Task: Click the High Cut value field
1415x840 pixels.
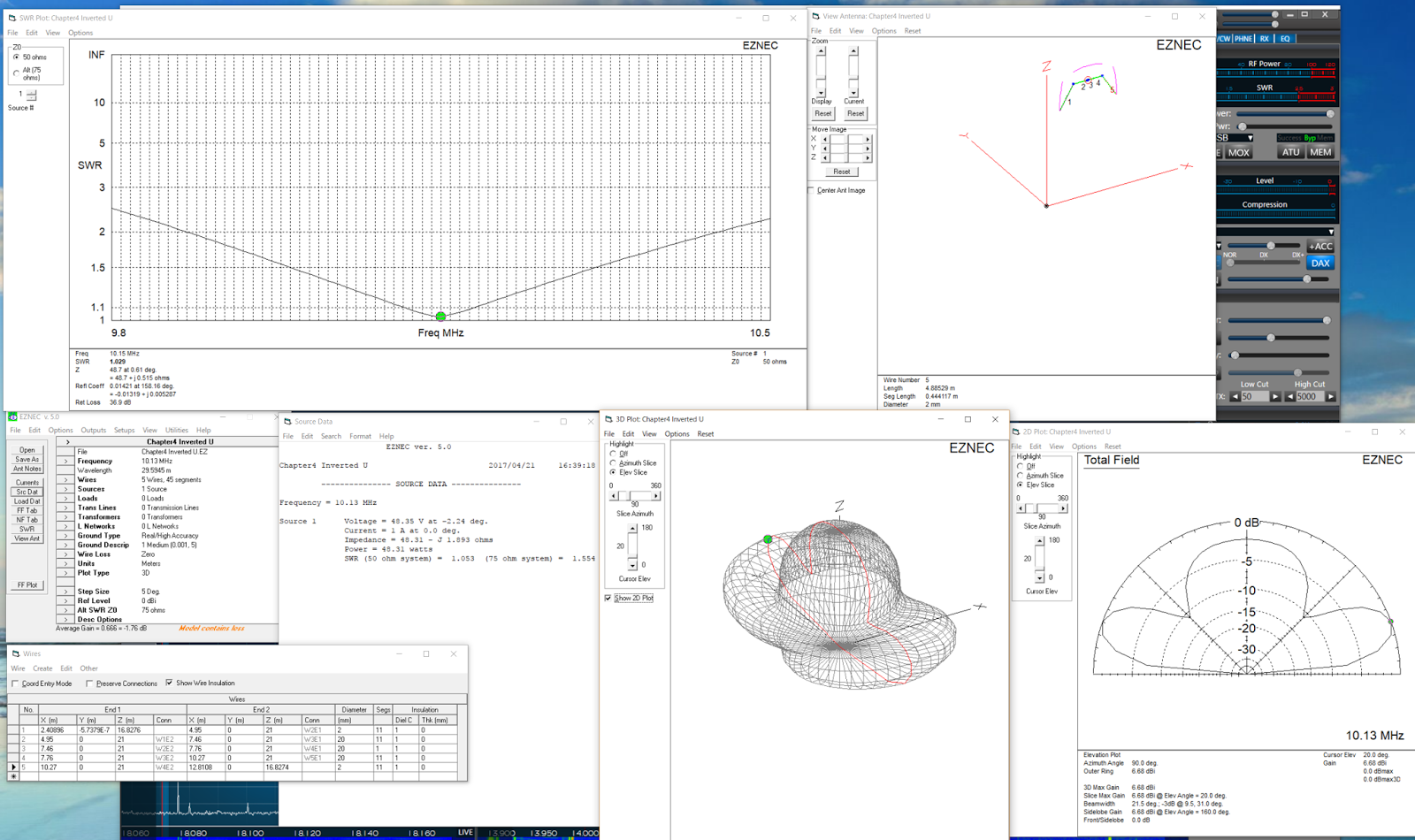Action: 1310,397
